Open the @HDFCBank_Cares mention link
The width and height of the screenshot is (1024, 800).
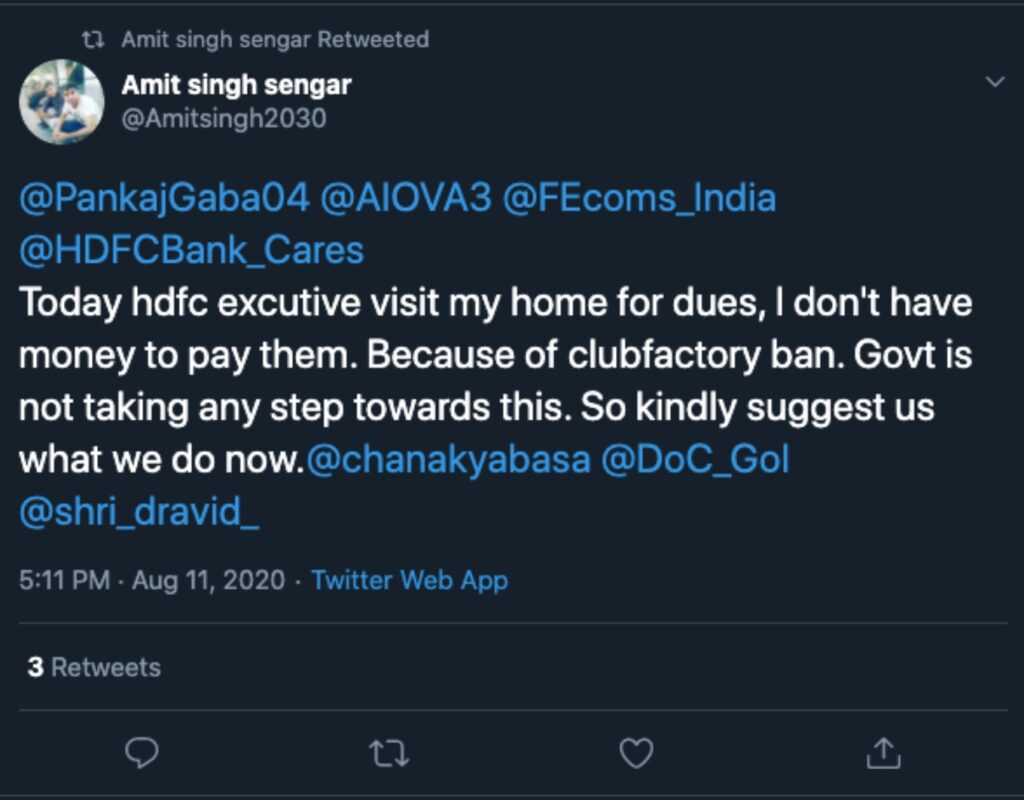tap(191, 250)
